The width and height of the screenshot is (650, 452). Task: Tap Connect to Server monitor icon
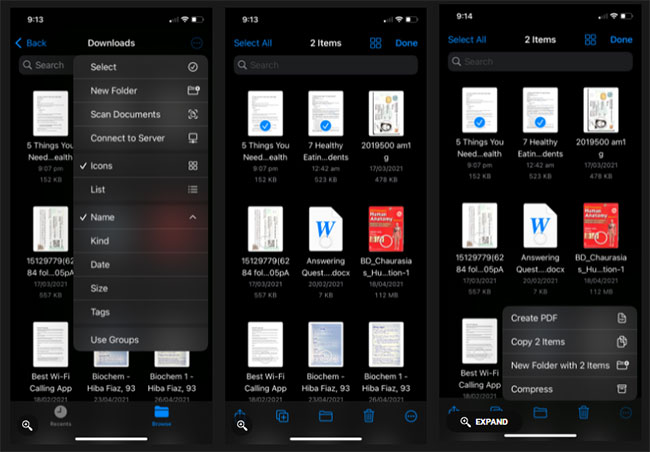[x=193, y=138]
